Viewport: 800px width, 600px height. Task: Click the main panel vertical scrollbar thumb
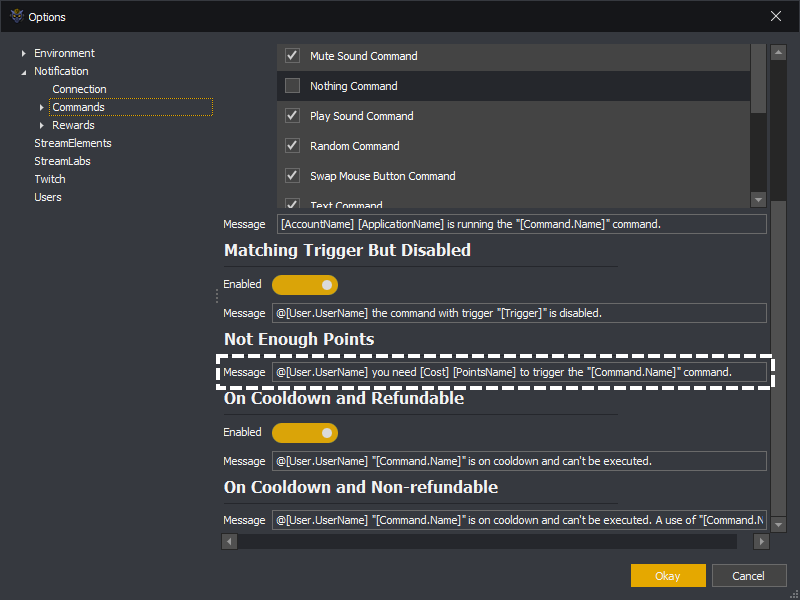pos(778,358)
